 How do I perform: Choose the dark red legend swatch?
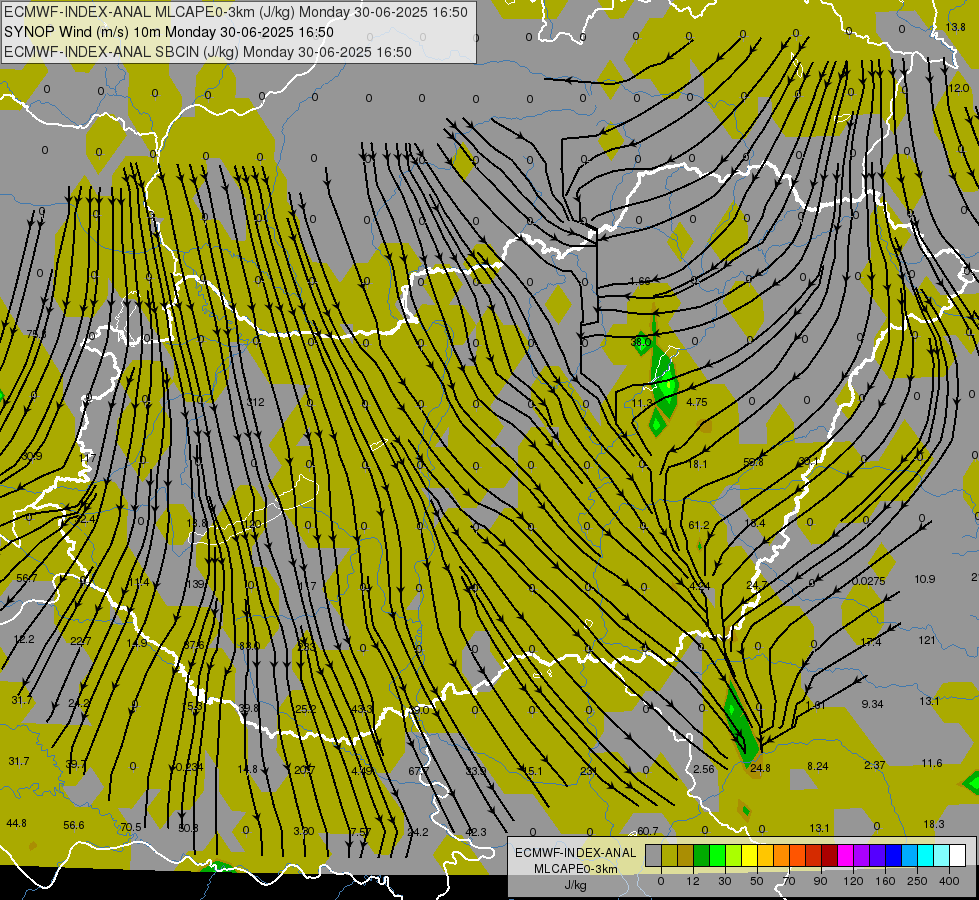point(829,855)
